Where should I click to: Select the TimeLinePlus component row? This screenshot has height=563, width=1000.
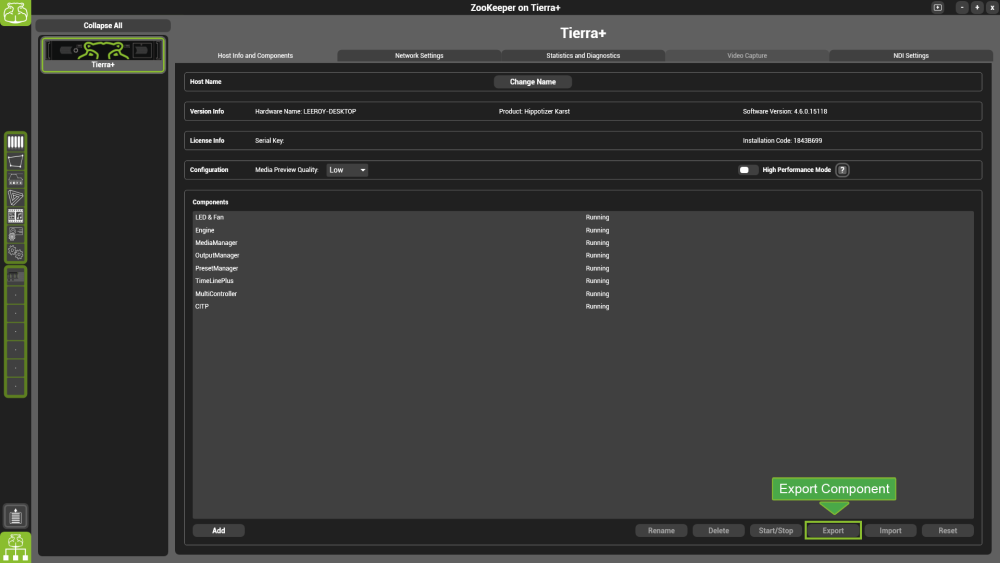[583, 281]
